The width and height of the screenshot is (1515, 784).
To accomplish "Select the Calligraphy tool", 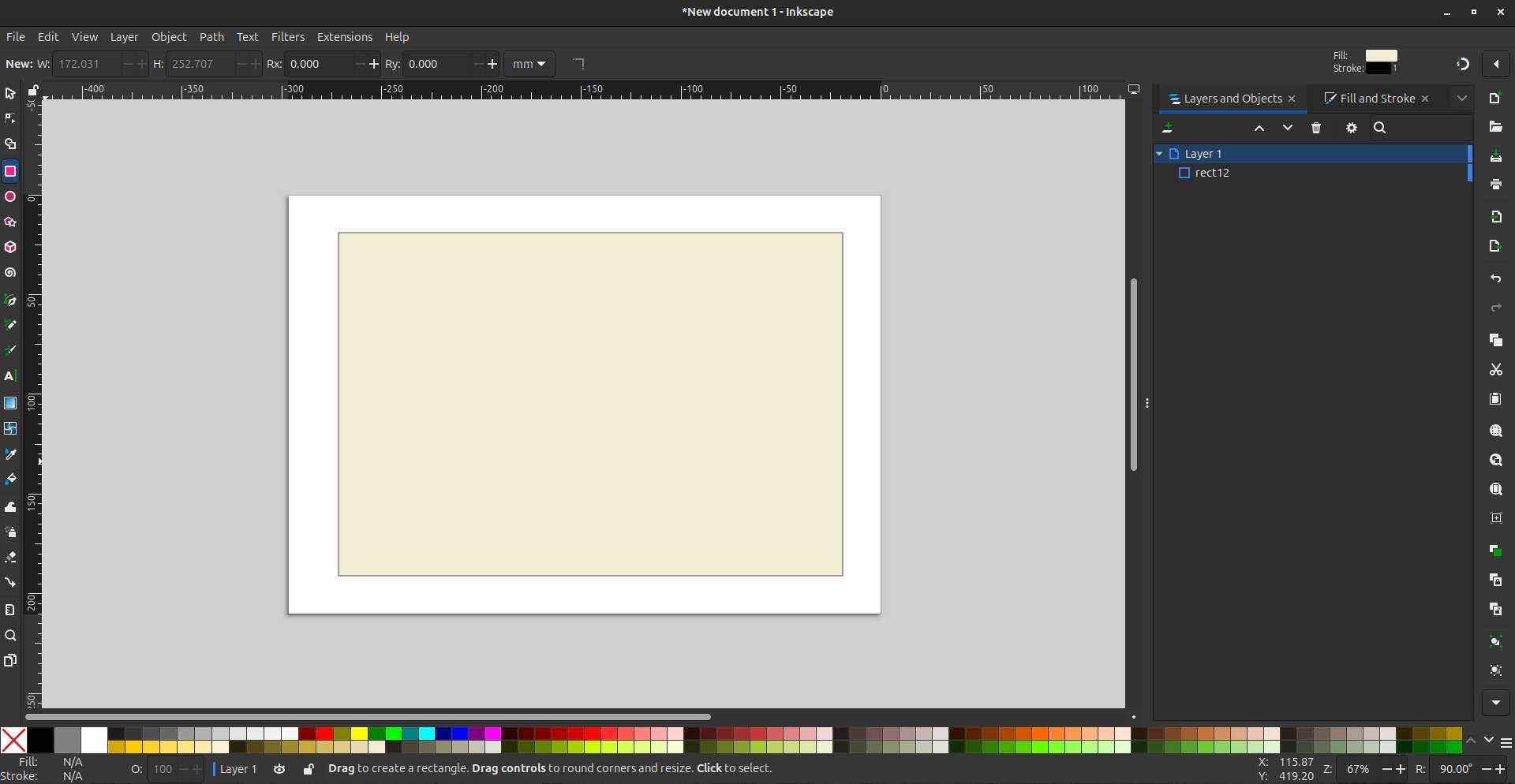I will (10, 350).
